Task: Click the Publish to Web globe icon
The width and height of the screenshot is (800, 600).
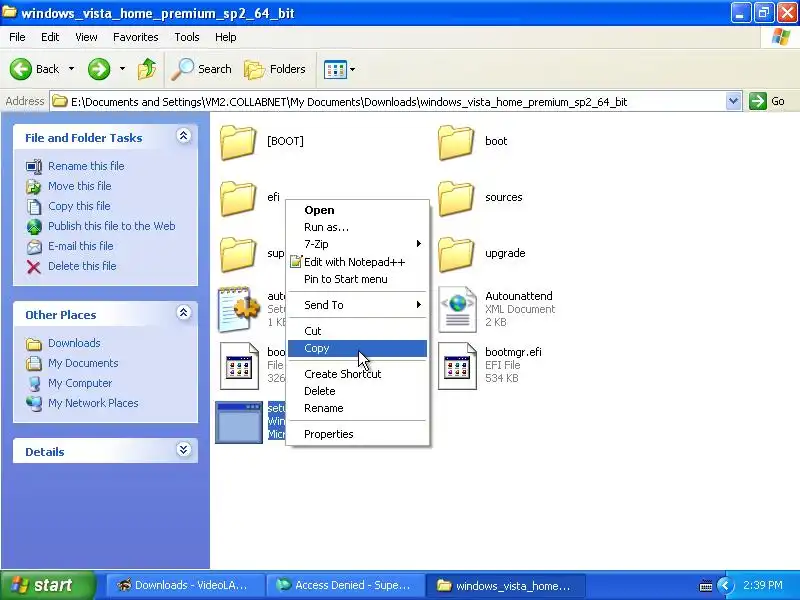Action: [x=34, y=227]
